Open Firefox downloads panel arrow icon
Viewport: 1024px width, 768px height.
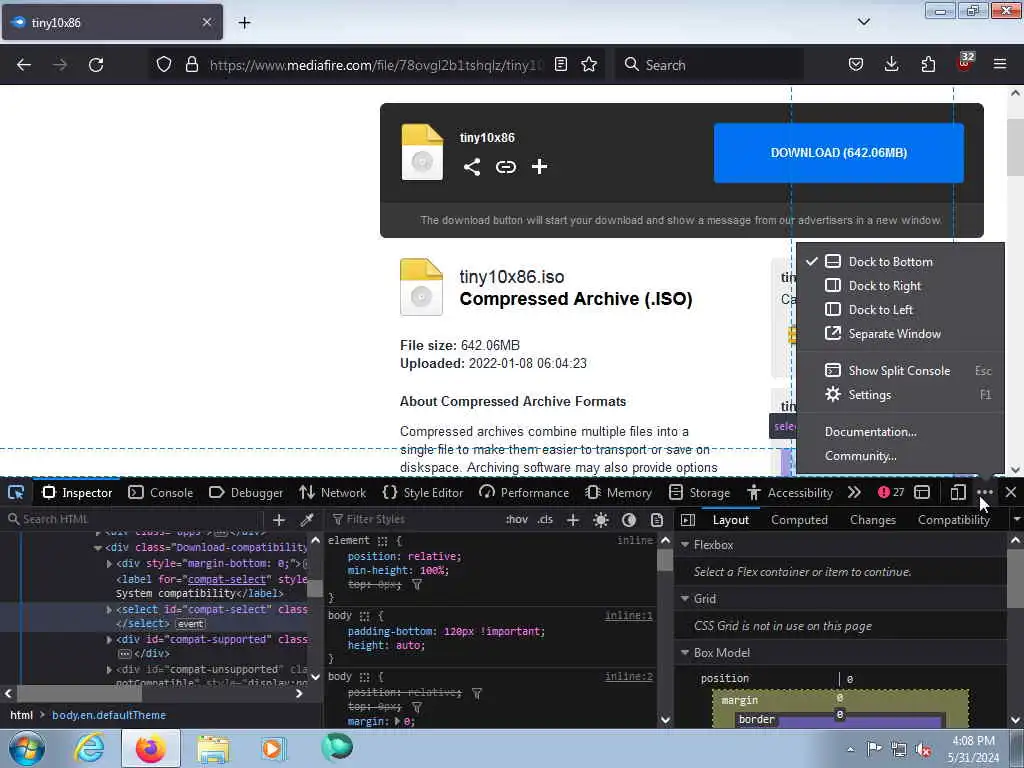point(891,64)
